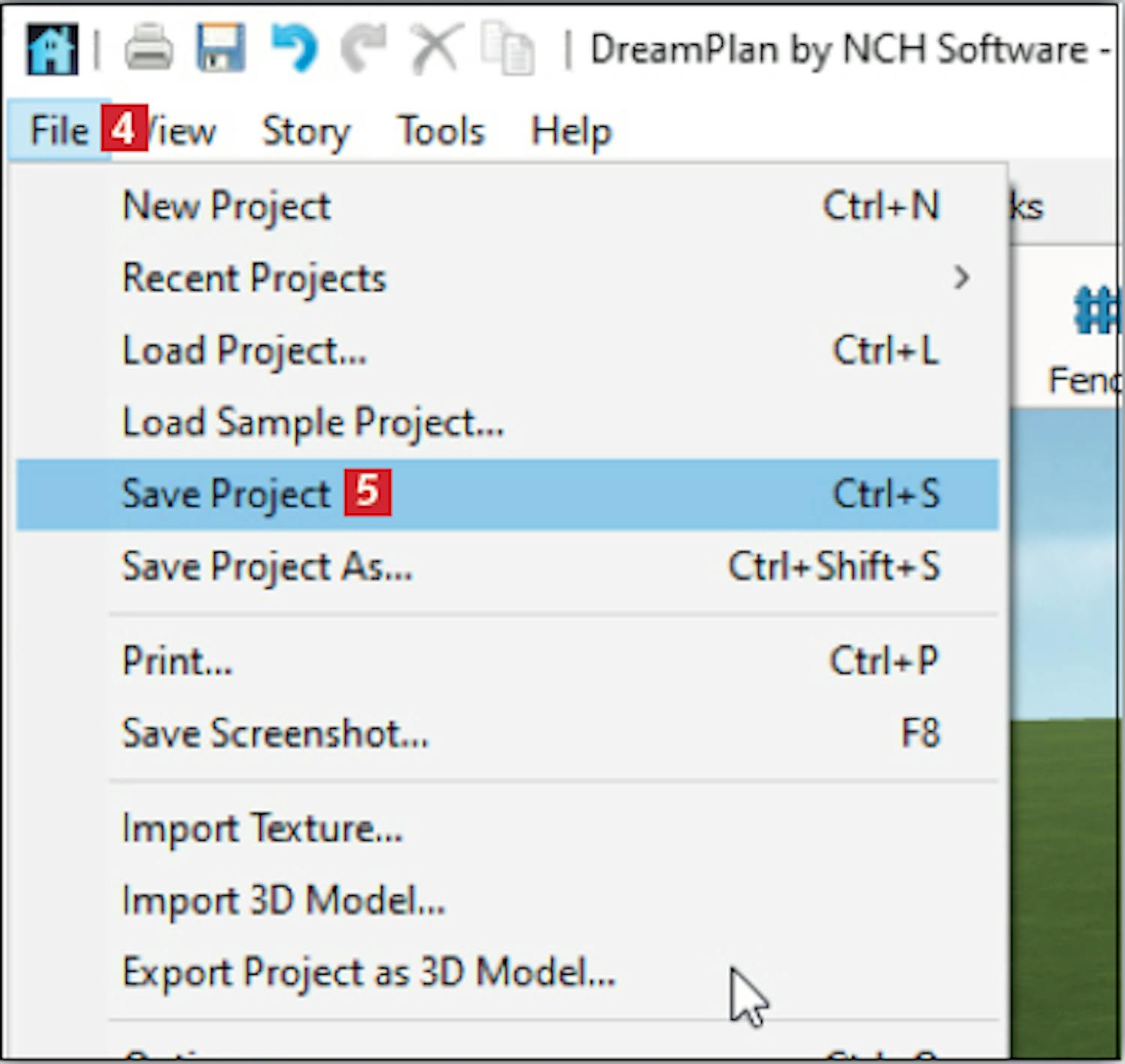
Task: Click the Save floppy disk icon
Action: (x=220, y=48)
